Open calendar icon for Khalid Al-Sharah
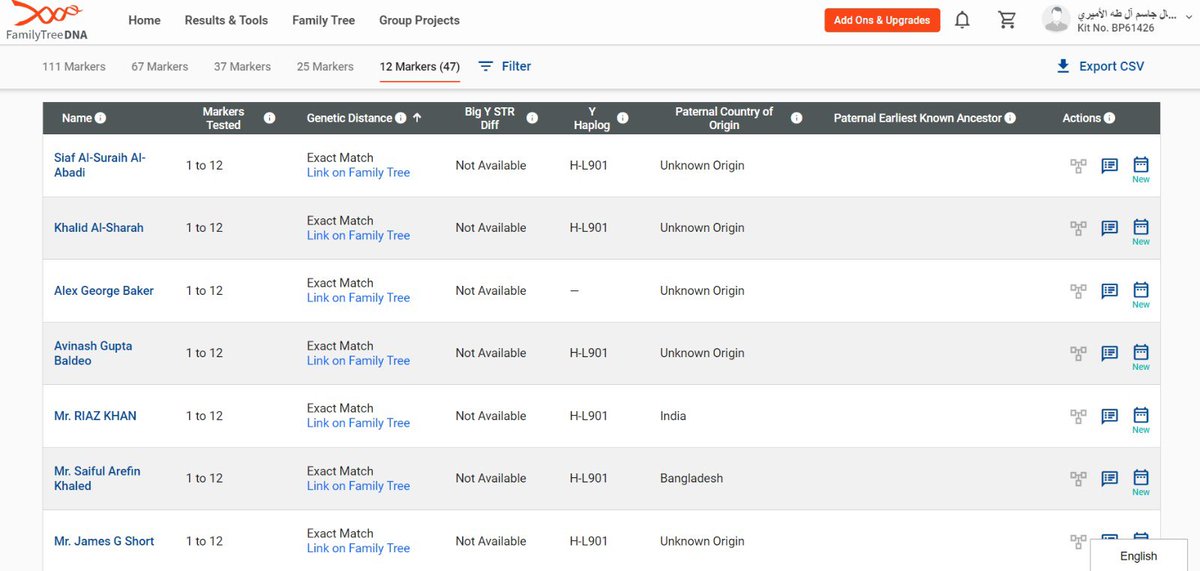1200x571 pixels. click(x=1141, y=227)
